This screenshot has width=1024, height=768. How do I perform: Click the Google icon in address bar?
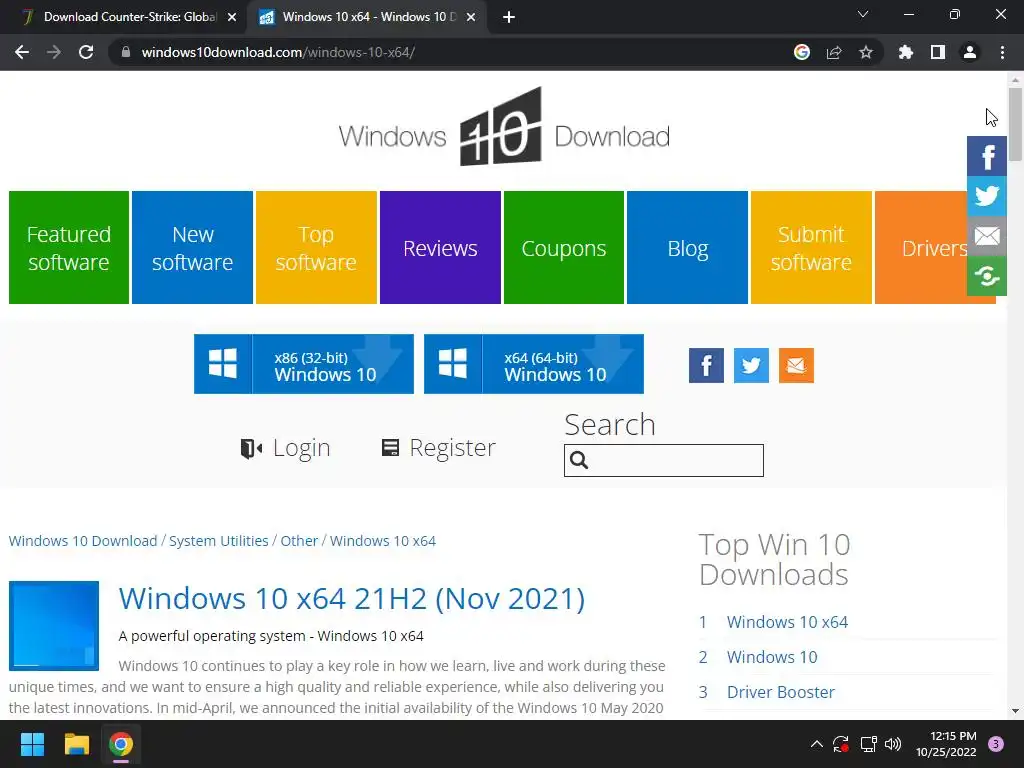pyautogui.click(x=802, y=52)
